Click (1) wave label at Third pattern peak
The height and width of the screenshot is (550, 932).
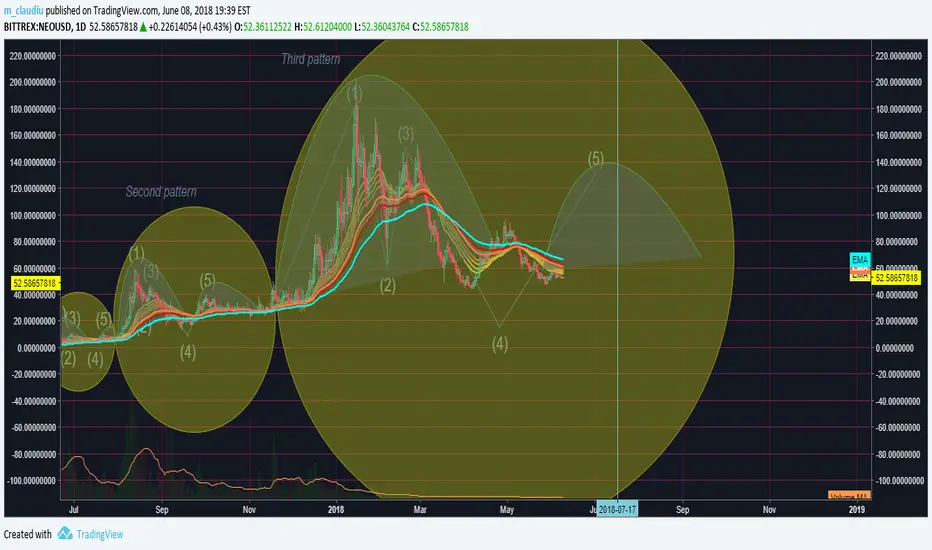[355, 93]
